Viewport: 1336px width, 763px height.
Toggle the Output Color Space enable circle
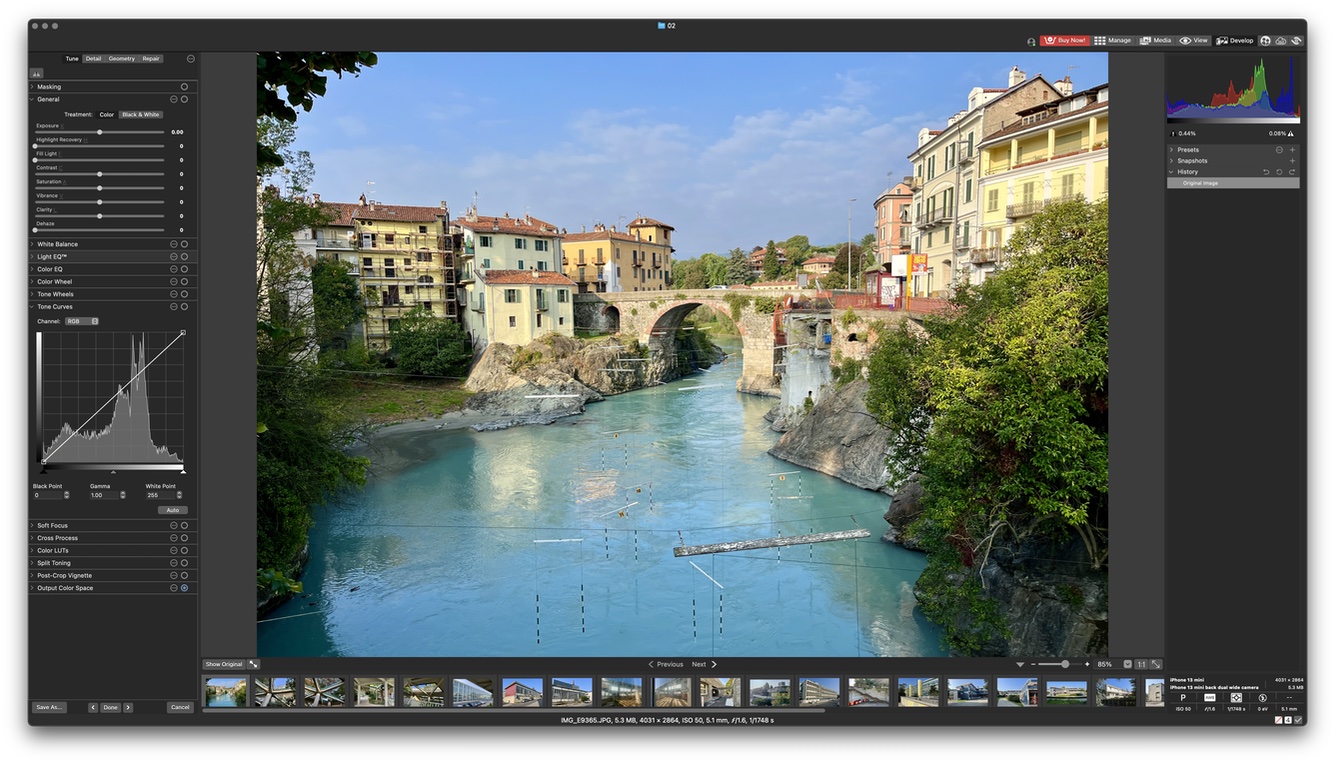coord(184,588)
